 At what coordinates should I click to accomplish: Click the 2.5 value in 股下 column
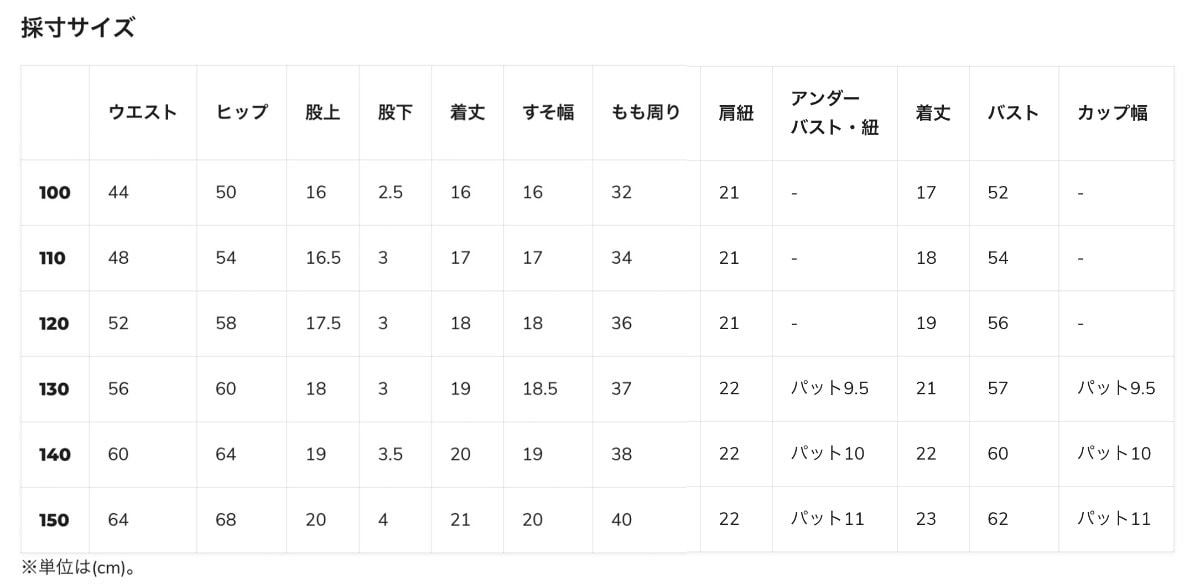tap(390, 193)
